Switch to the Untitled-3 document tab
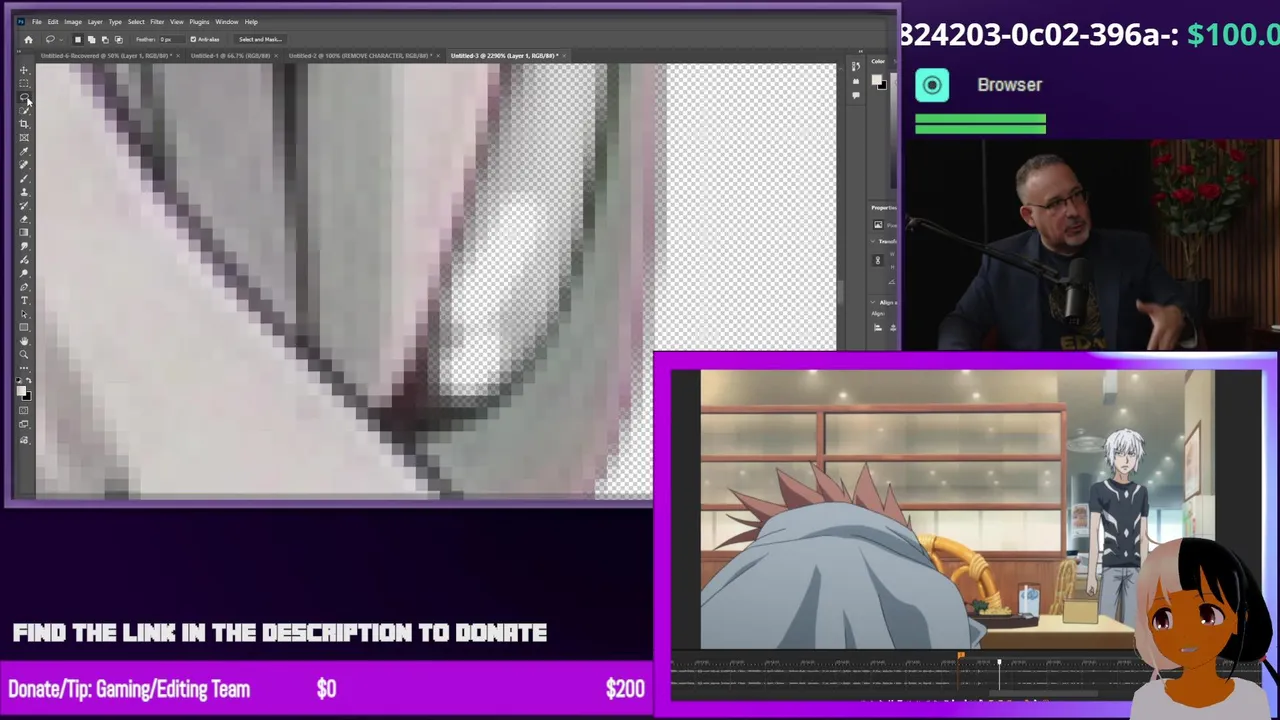Screen dimensions: 1280x720 [505, 55]
